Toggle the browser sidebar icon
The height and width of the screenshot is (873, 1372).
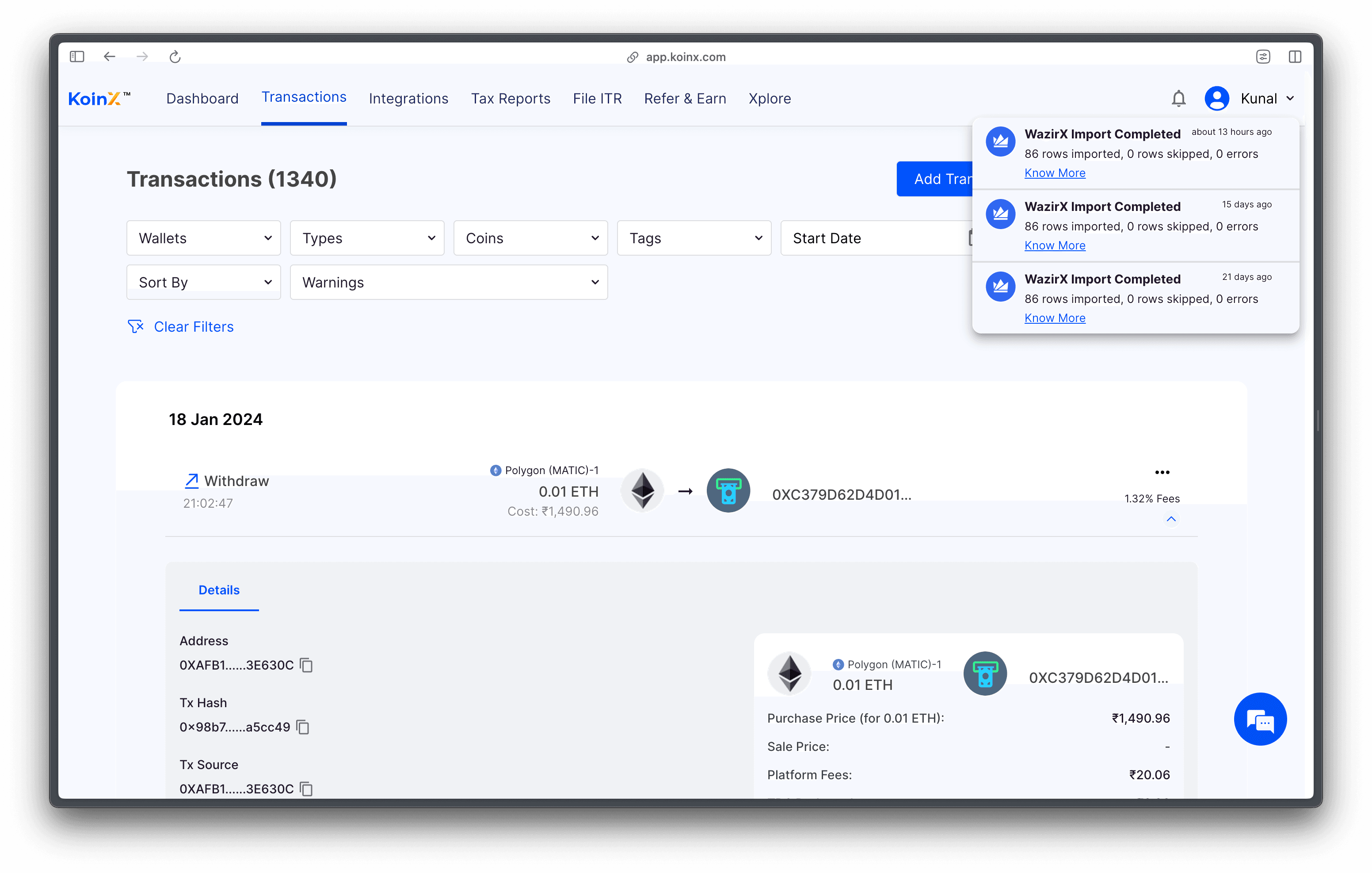point(77,57)
